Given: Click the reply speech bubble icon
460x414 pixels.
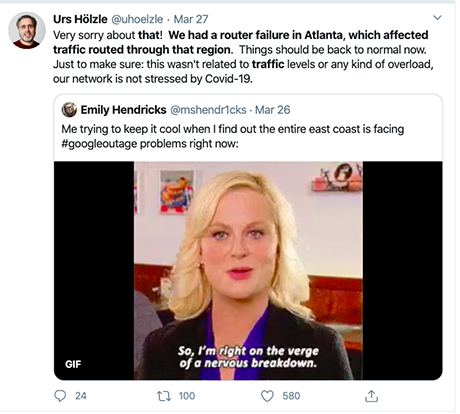Looking at the screenshot, I should coord(60,396).
